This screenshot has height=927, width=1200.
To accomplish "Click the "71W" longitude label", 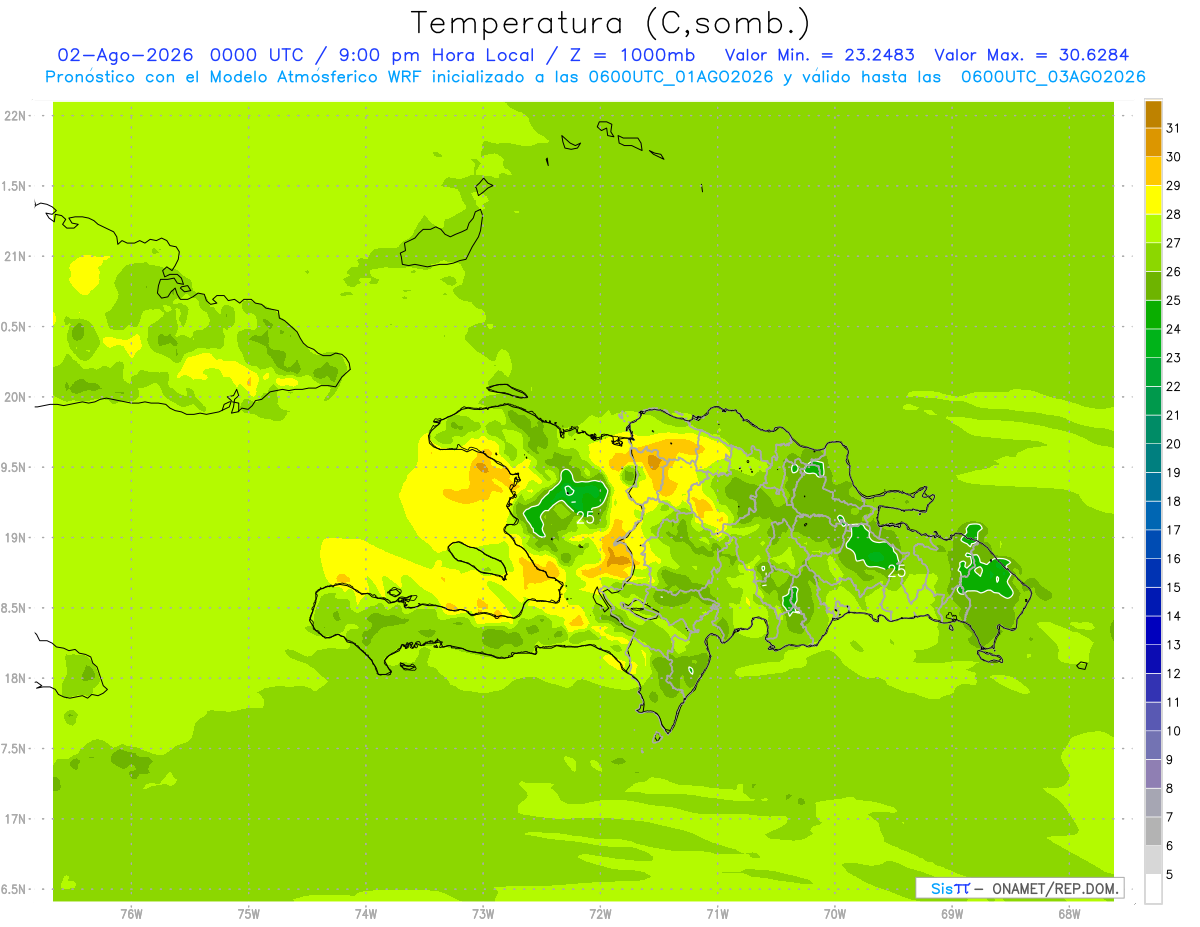I will 717,914.
